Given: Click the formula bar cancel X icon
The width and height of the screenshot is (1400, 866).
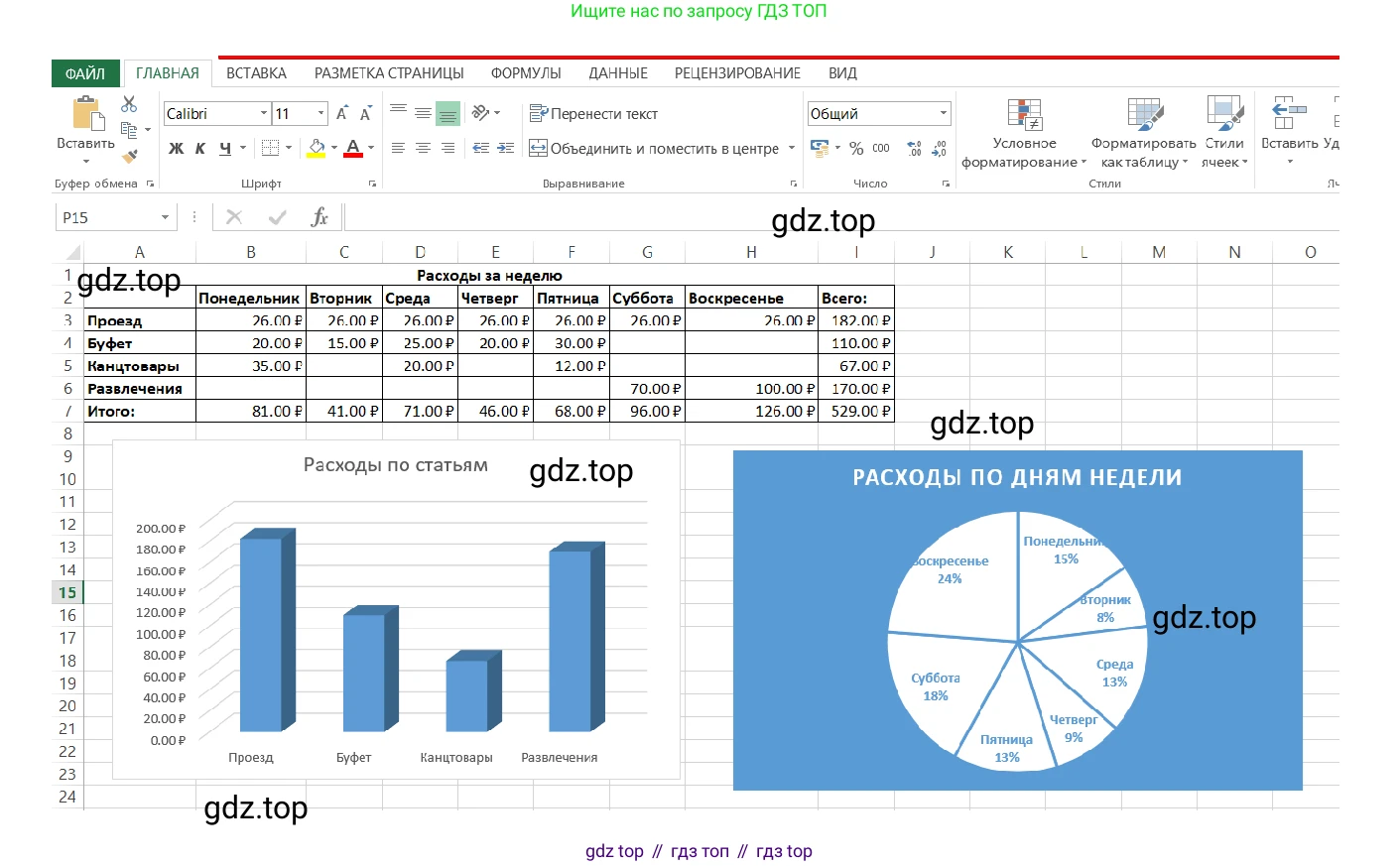Looking at the screenshot, I should coord(234,217).
